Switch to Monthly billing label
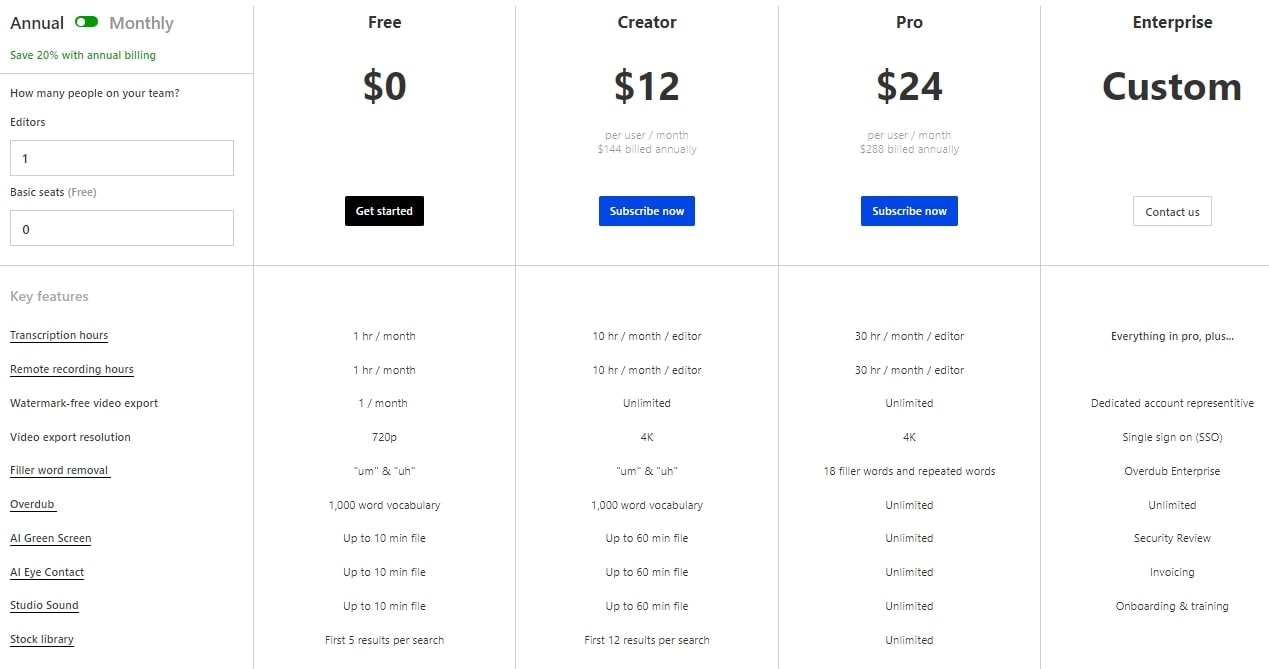The image size is (1269, 669). 141,23
